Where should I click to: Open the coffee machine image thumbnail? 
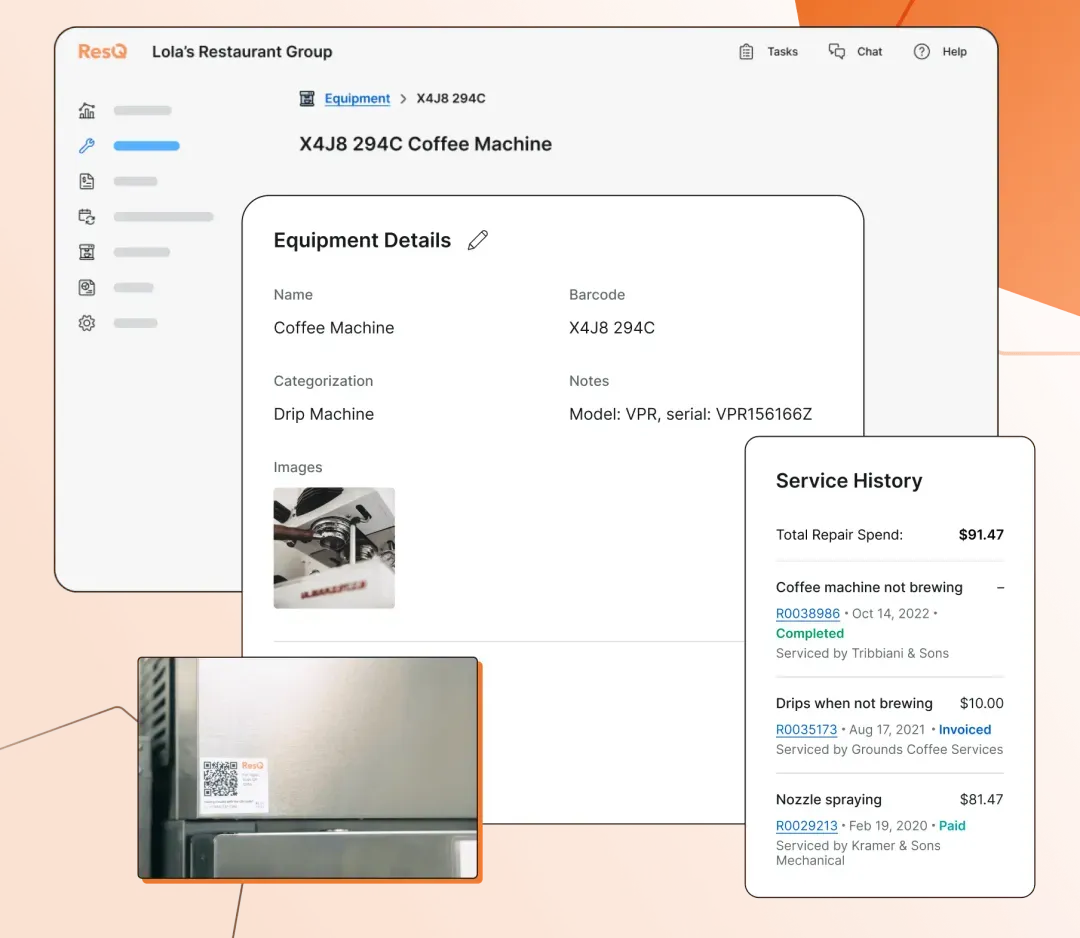pos(334,548)
